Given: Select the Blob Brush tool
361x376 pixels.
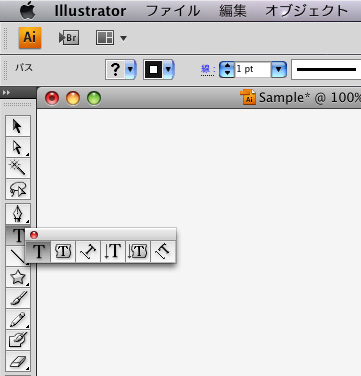Looking at the screenshot, I should [x=18, y=340].
